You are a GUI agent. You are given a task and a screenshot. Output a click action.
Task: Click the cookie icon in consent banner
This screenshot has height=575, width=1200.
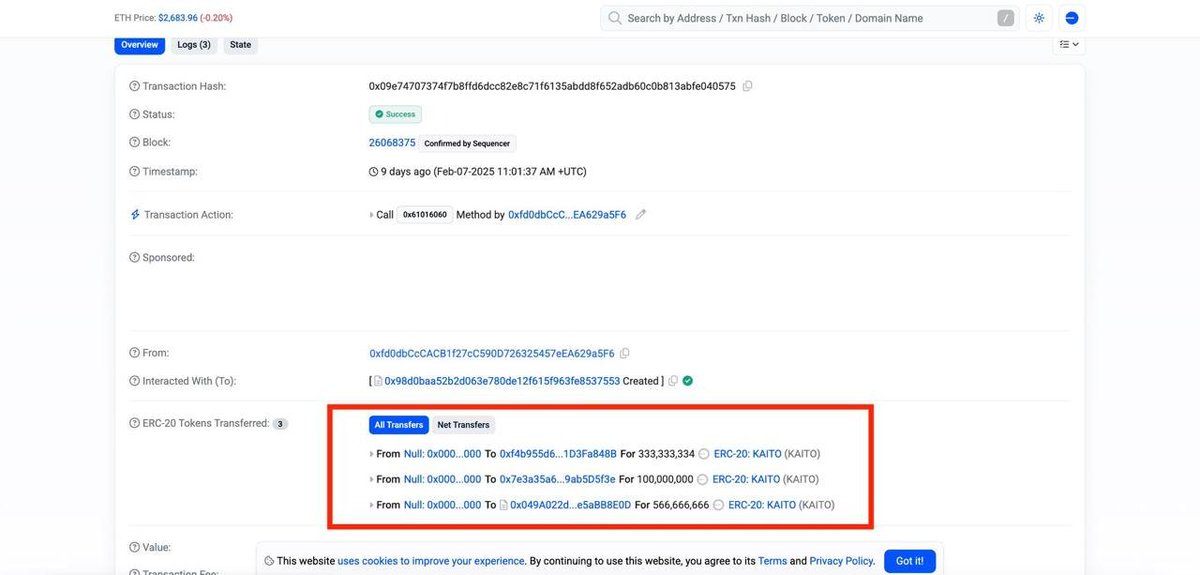(269, 561)
